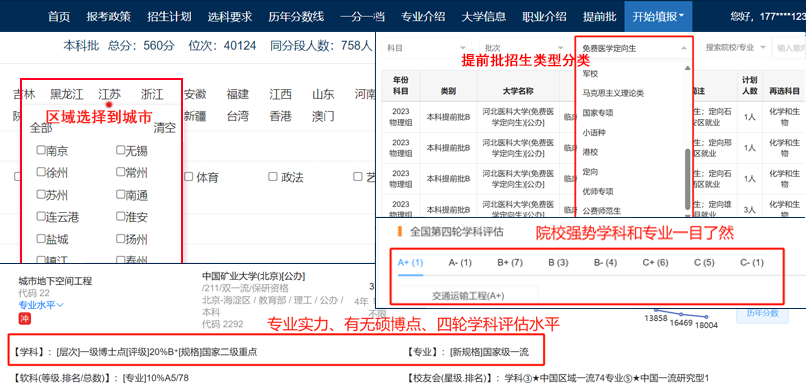
Task: Choose 公费师范生 from the list
Action: point(601,211)
